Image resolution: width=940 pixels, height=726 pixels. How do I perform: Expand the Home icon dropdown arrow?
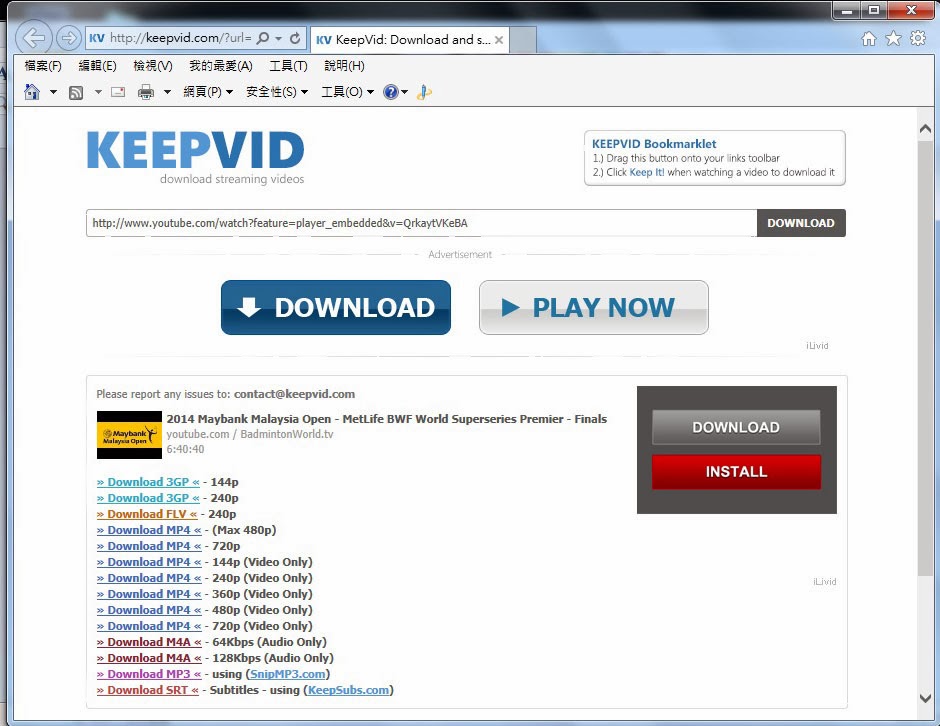click(x=53, y=92)
